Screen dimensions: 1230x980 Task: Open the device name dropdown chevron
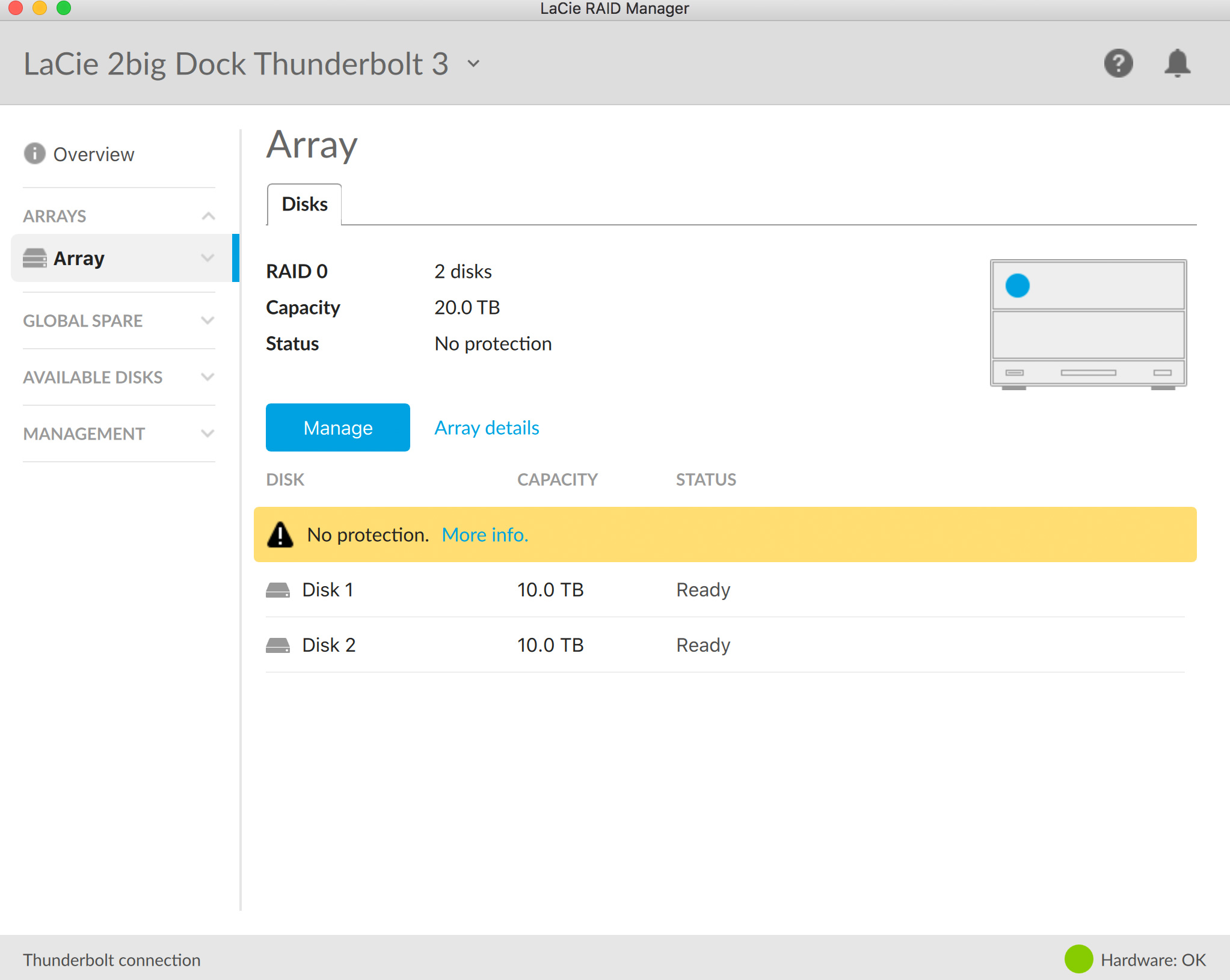click(474, 63)
